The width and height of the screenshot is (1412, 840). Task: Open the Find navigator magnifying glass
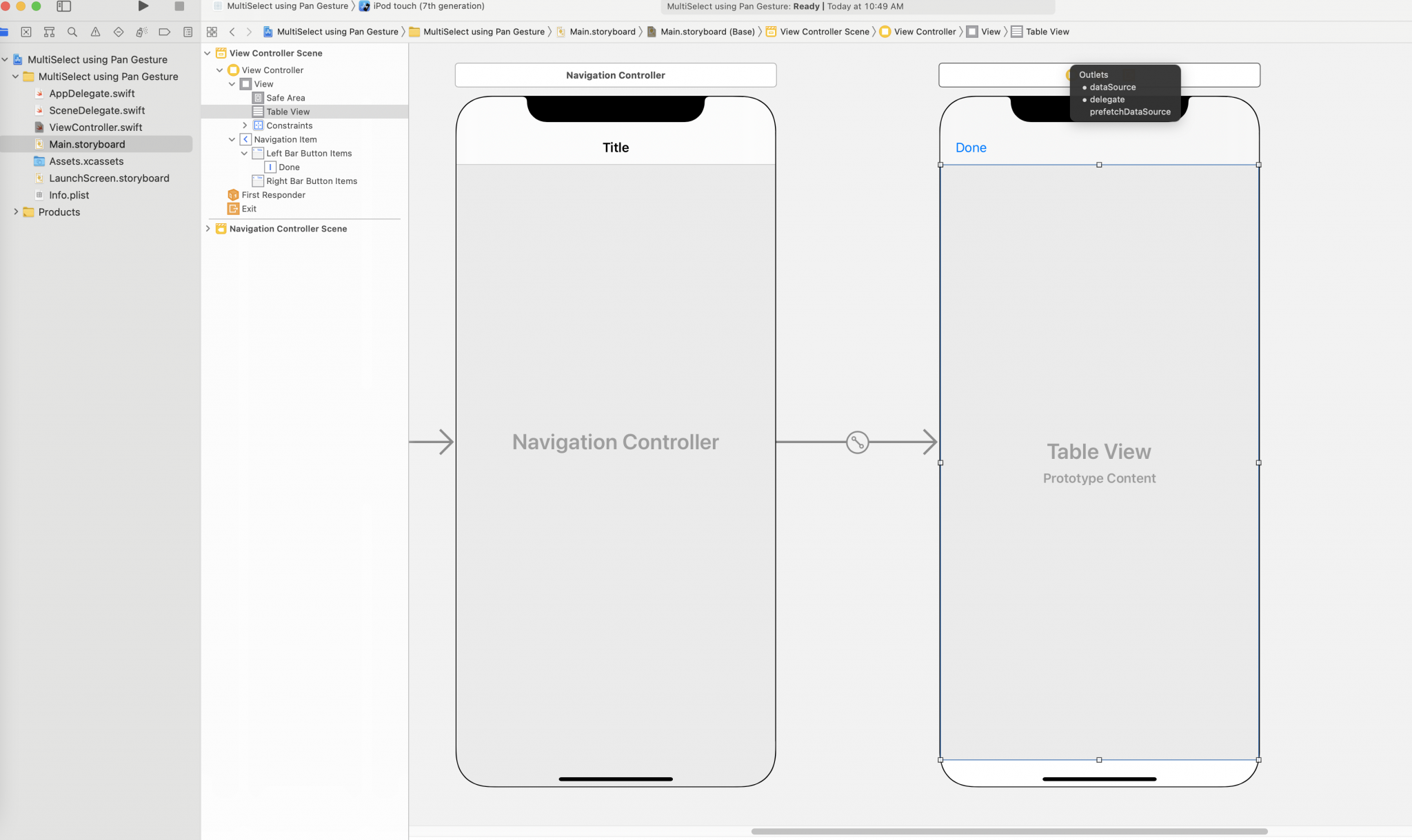(72, 32)
